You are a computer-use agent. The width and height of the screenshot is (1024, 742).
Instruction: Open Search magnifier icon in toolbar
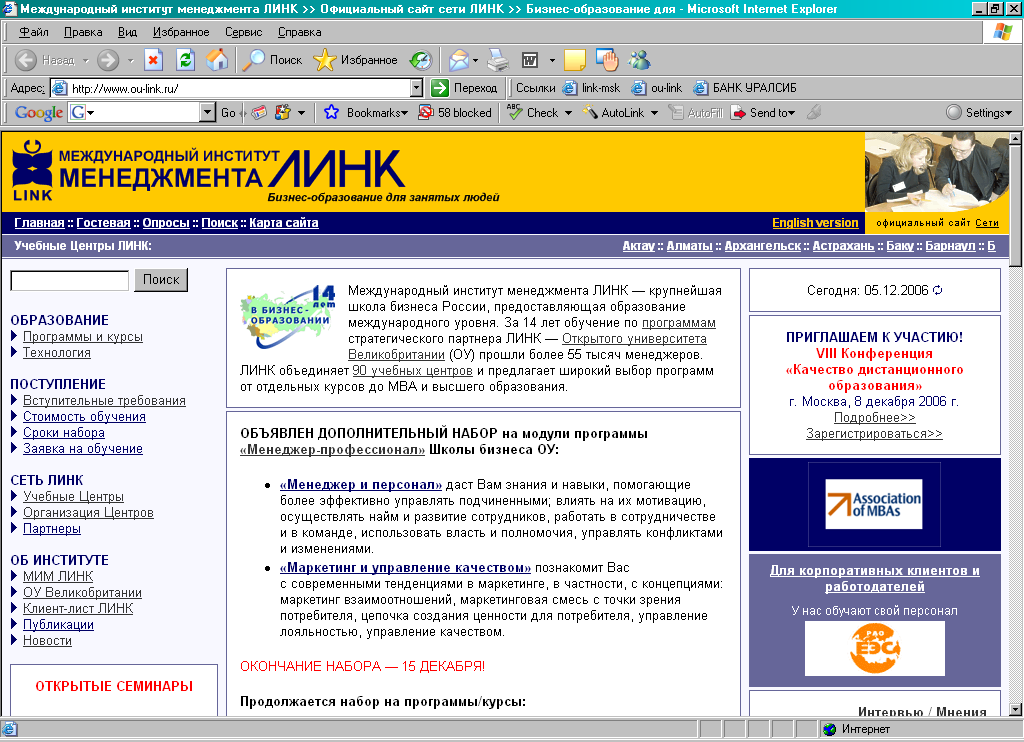pos(254,60)
